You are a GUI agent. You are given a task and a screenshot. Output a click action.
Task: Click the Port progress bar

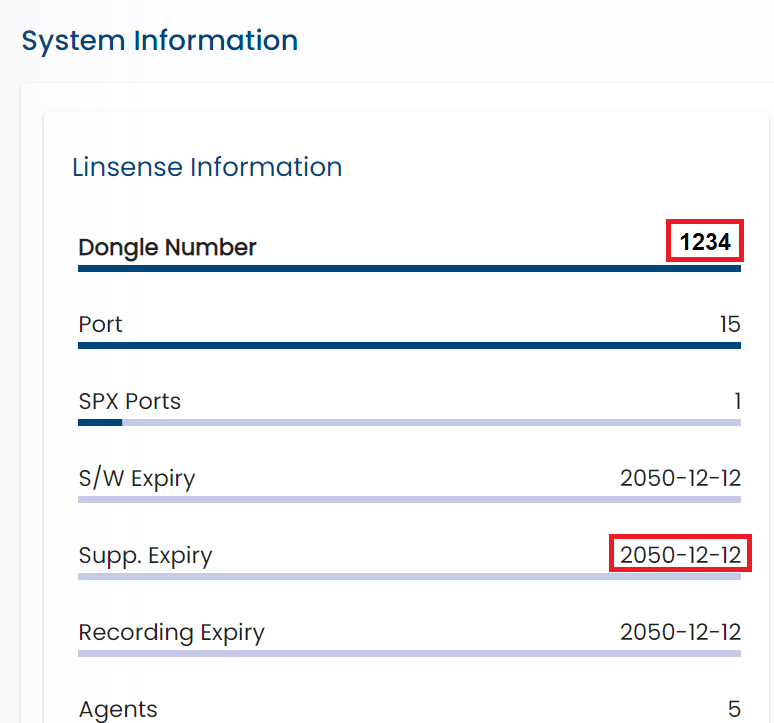tap(409, 345)
